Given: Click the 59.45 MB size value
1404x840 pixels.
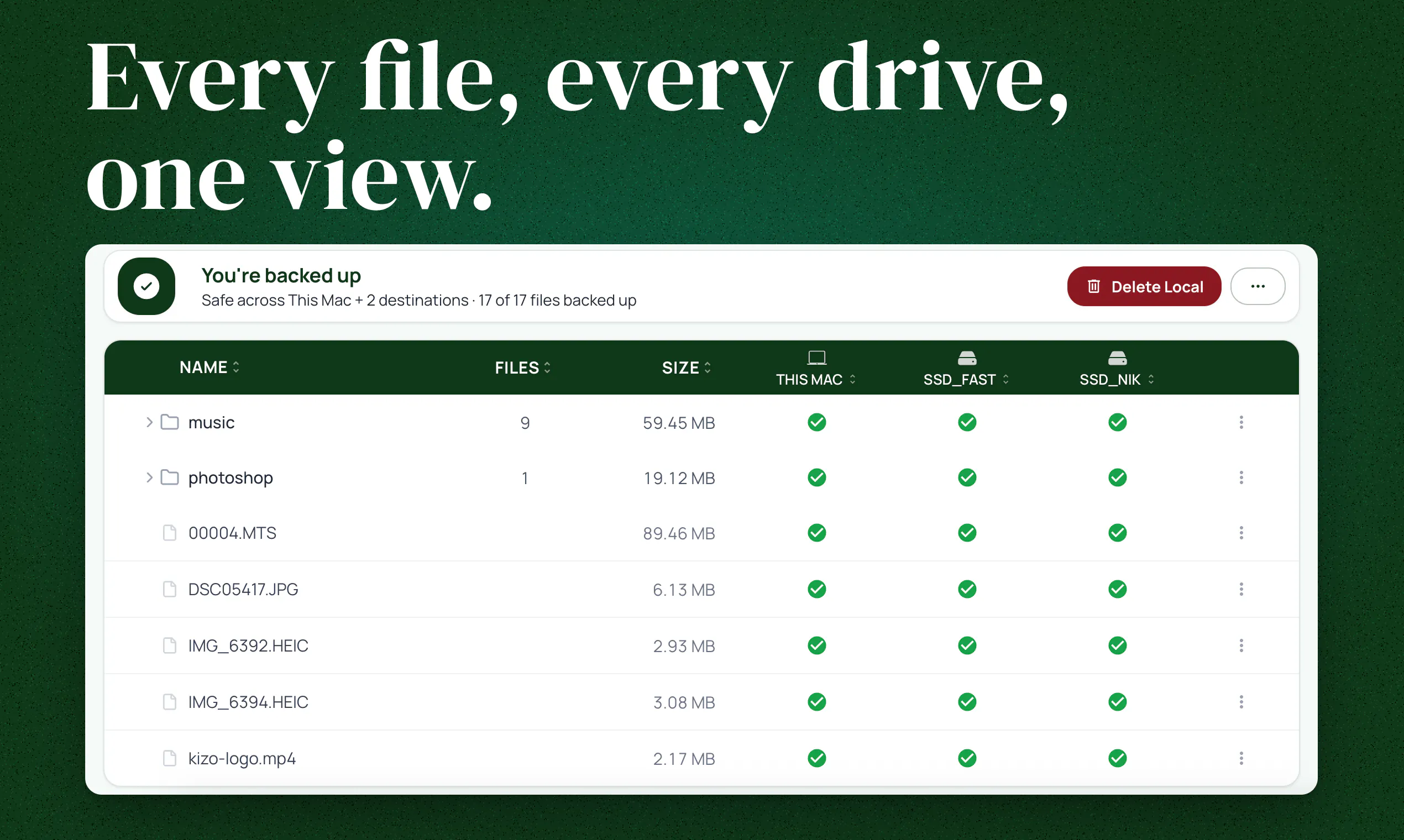Looking at the screenshot, I should (x=679, y=423).
